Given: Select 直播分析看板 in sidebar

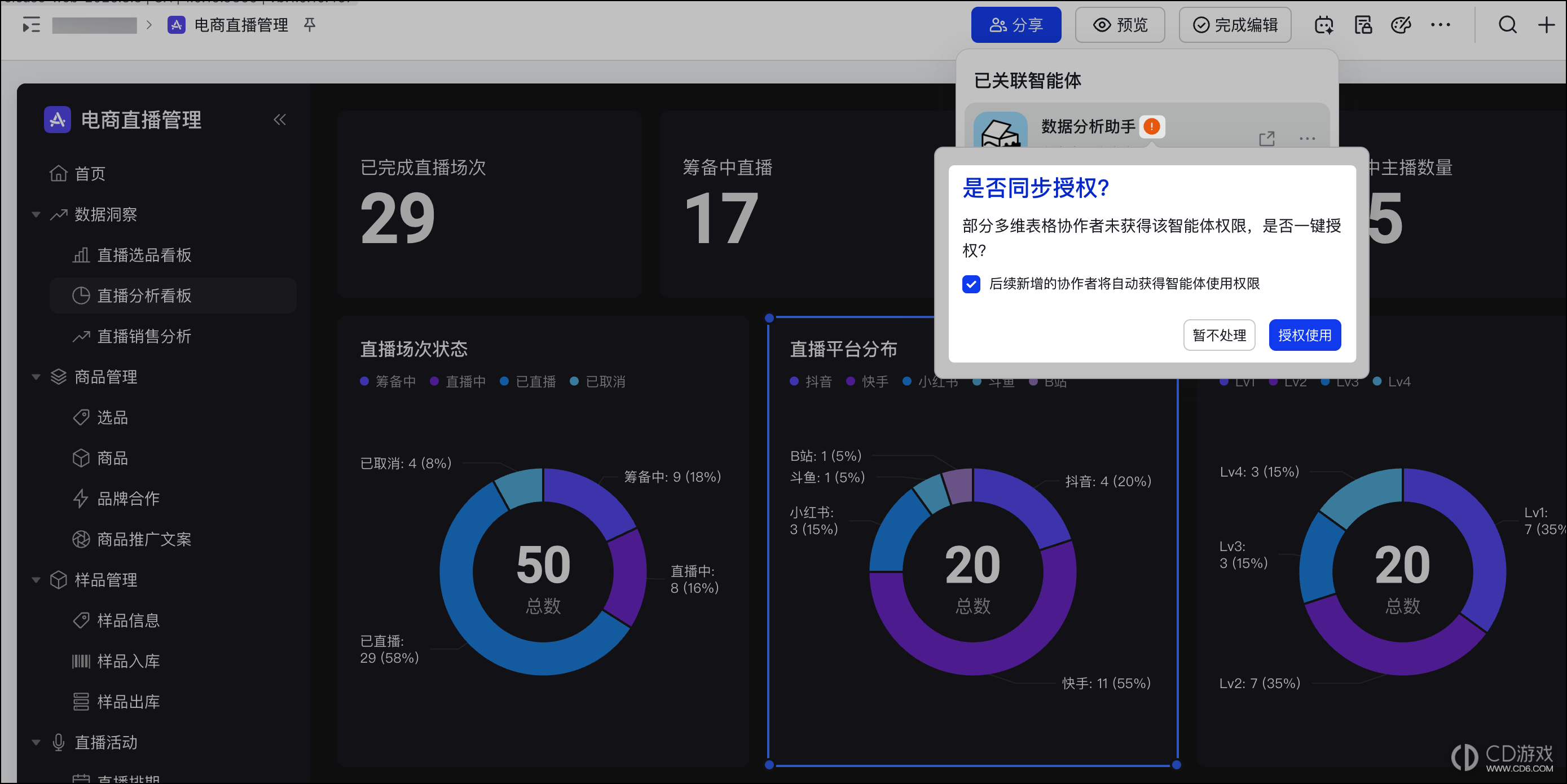Looking at the screenshot, I should click(172, 296).
